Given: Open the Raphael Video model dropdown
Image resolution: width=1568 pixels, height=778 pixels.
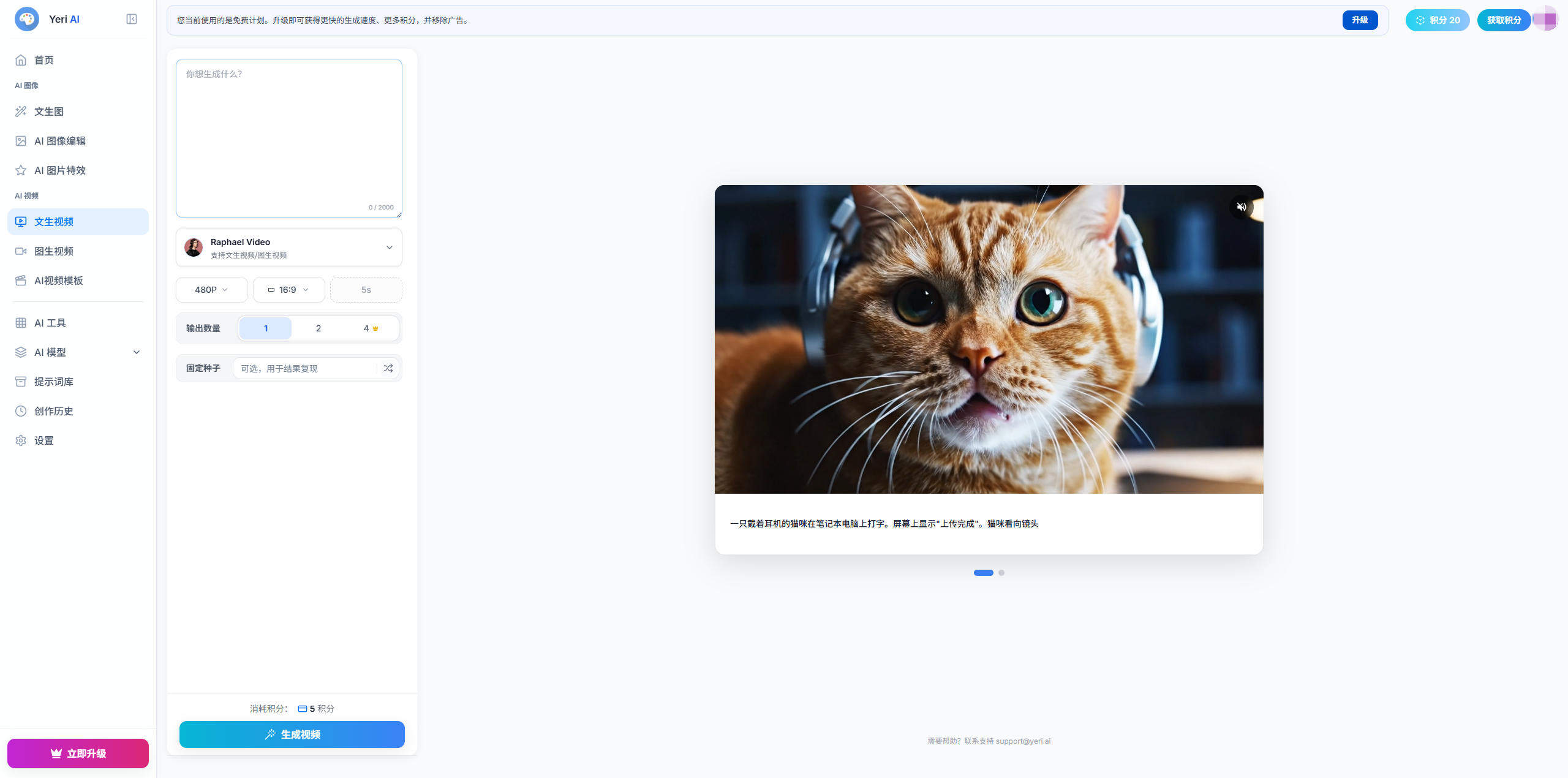Looking at the screenshot, I should 289,247.
